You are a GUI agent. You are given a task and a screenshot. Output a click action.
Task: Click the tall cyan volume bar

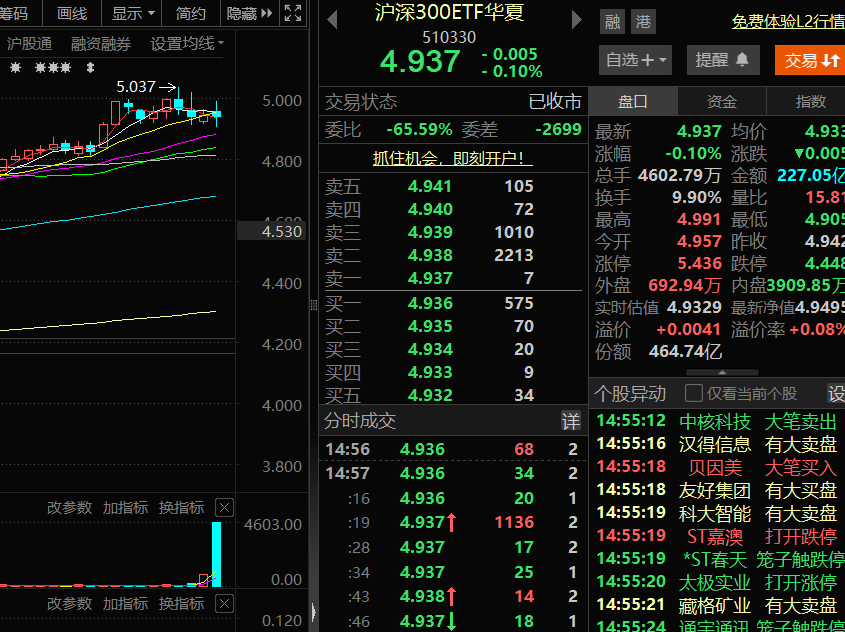tap(216, 554)
